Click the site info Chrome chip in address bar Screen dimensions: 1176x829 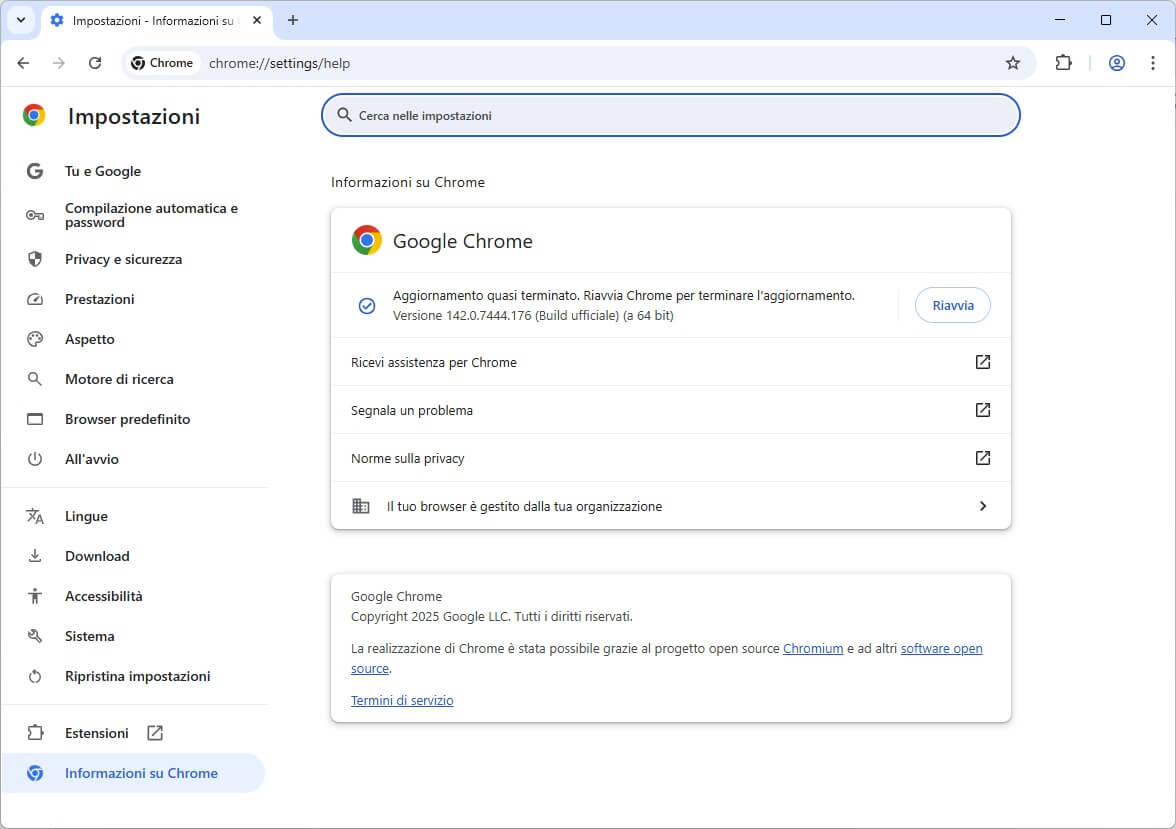(x=162, y=63)
